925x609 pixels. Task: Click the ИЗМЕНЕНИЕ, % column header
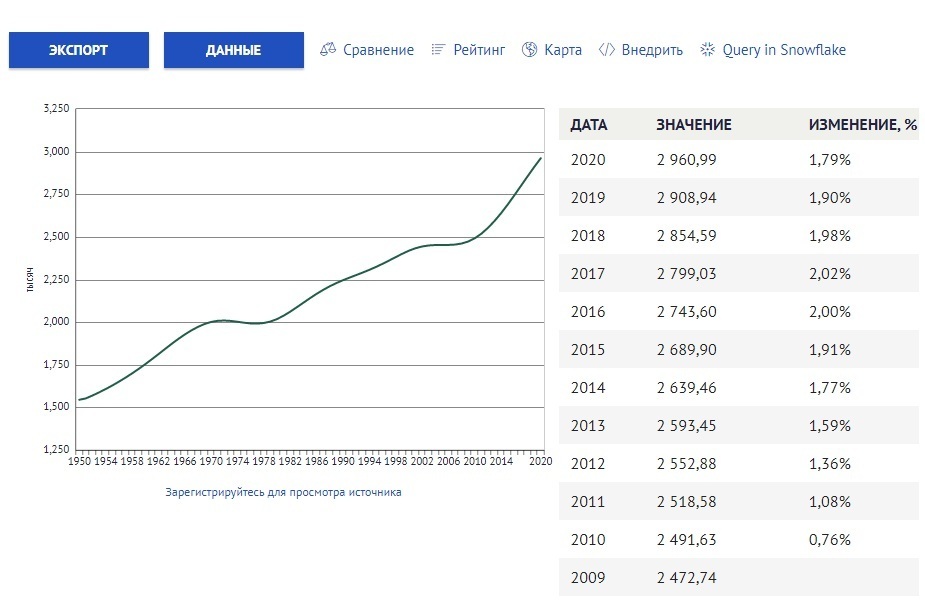862,125
